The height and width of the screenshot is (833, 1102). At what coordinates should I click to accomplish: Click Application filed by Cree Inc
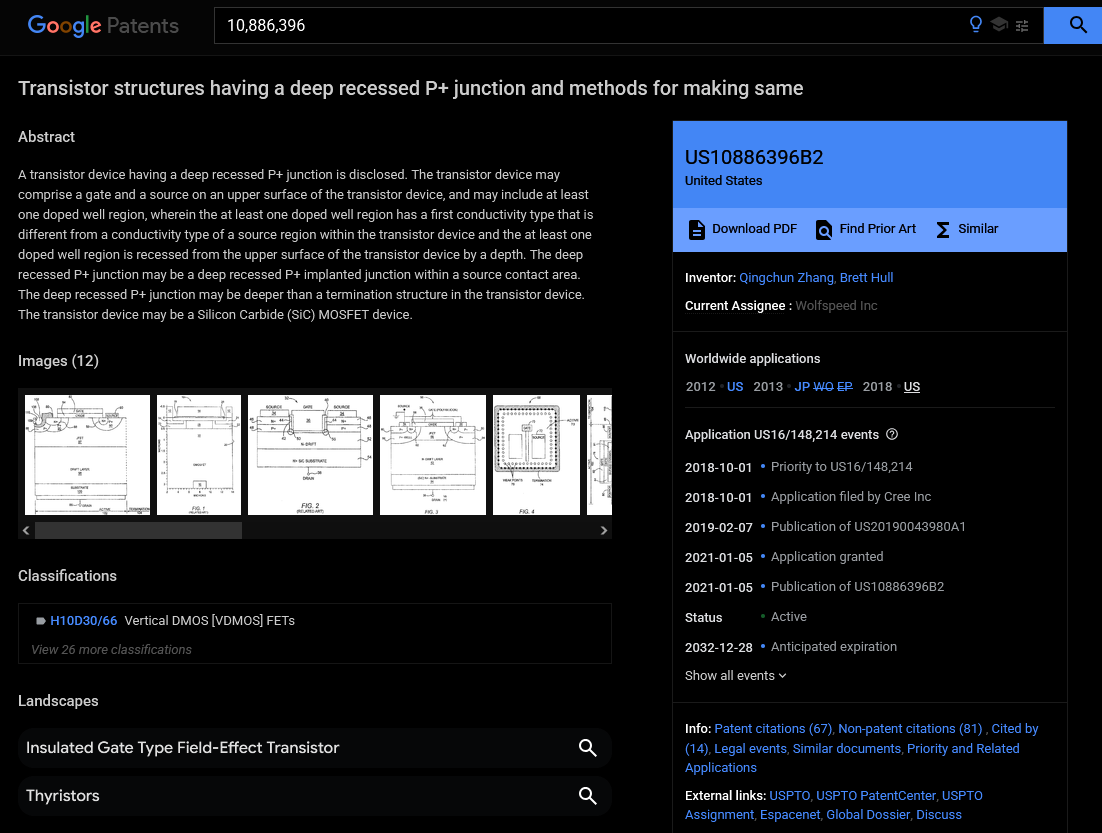pos(850,497)
